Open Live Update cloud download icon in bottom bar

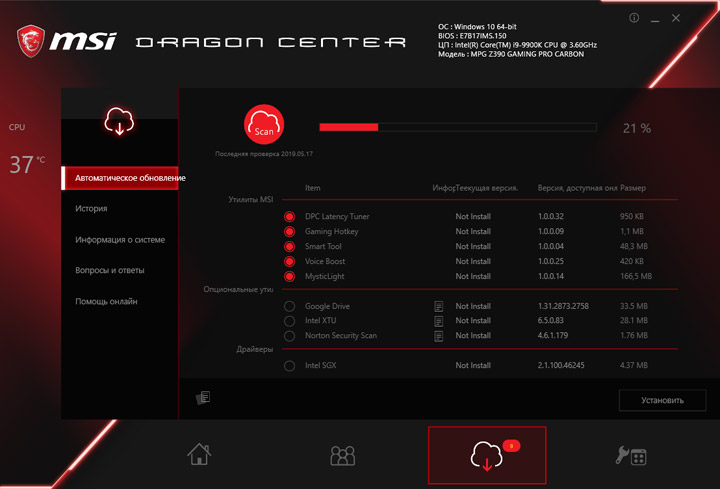pyautogui.click(x=487, y=455)
